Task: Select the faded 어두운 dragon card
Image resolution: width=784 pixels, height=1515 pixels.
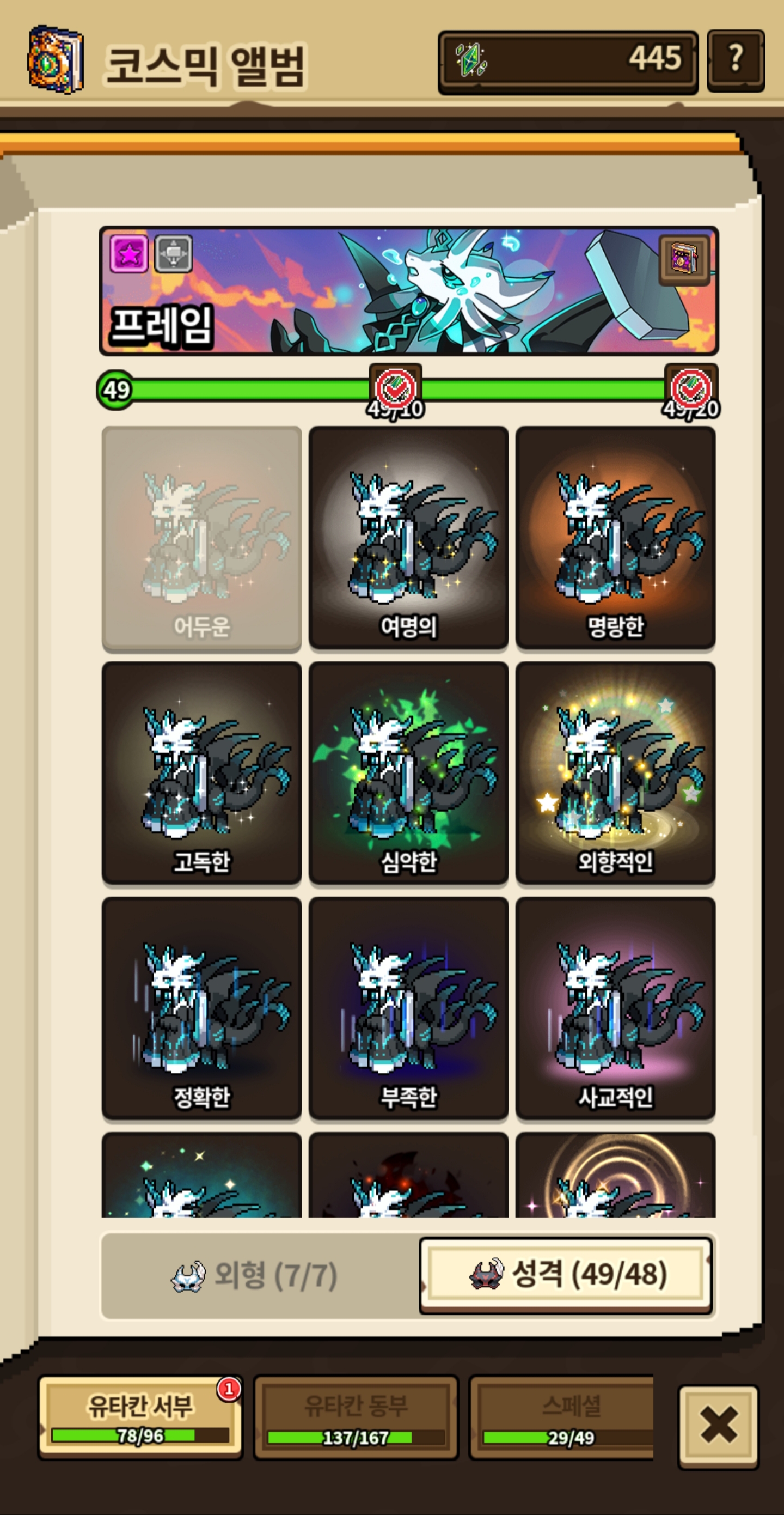Action: pos(201,538)
